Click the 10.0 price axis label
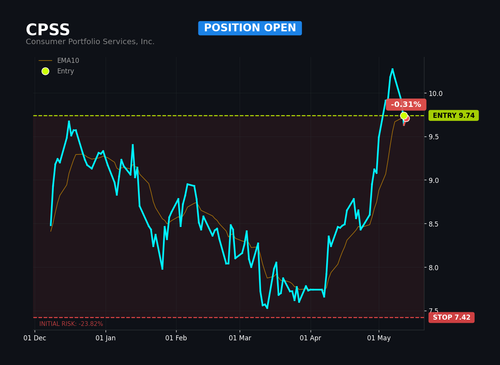 click(x=435, y=94)
